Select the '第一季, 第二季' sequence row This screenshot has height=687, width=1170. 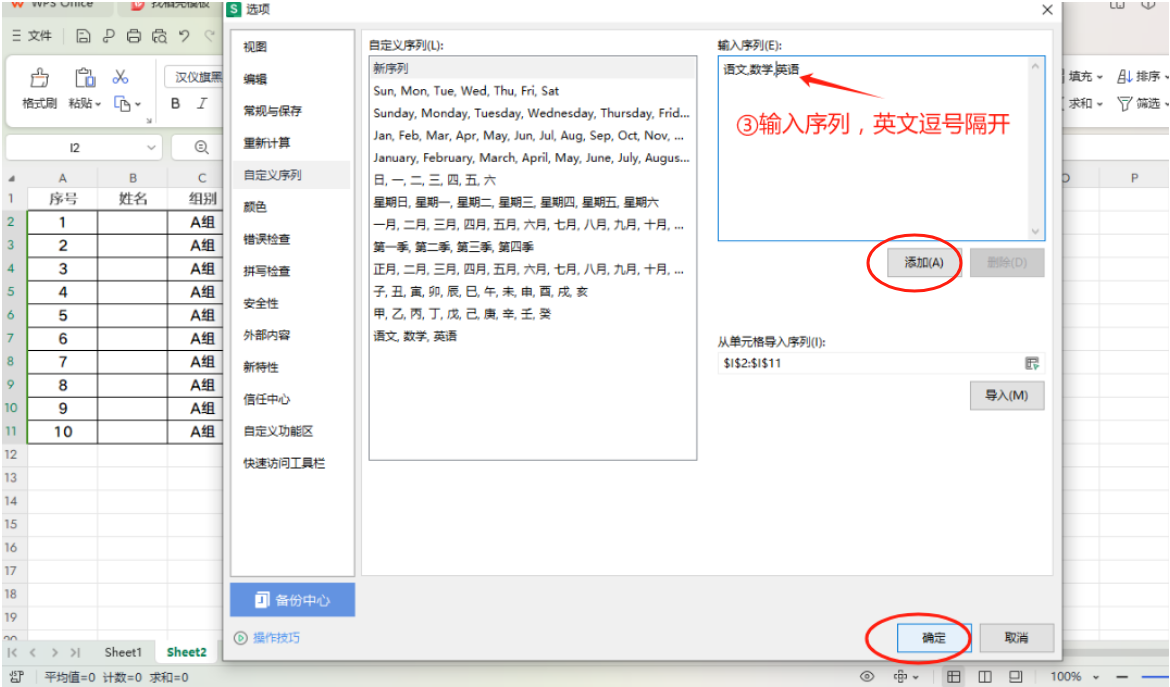(x=533, y=246)
